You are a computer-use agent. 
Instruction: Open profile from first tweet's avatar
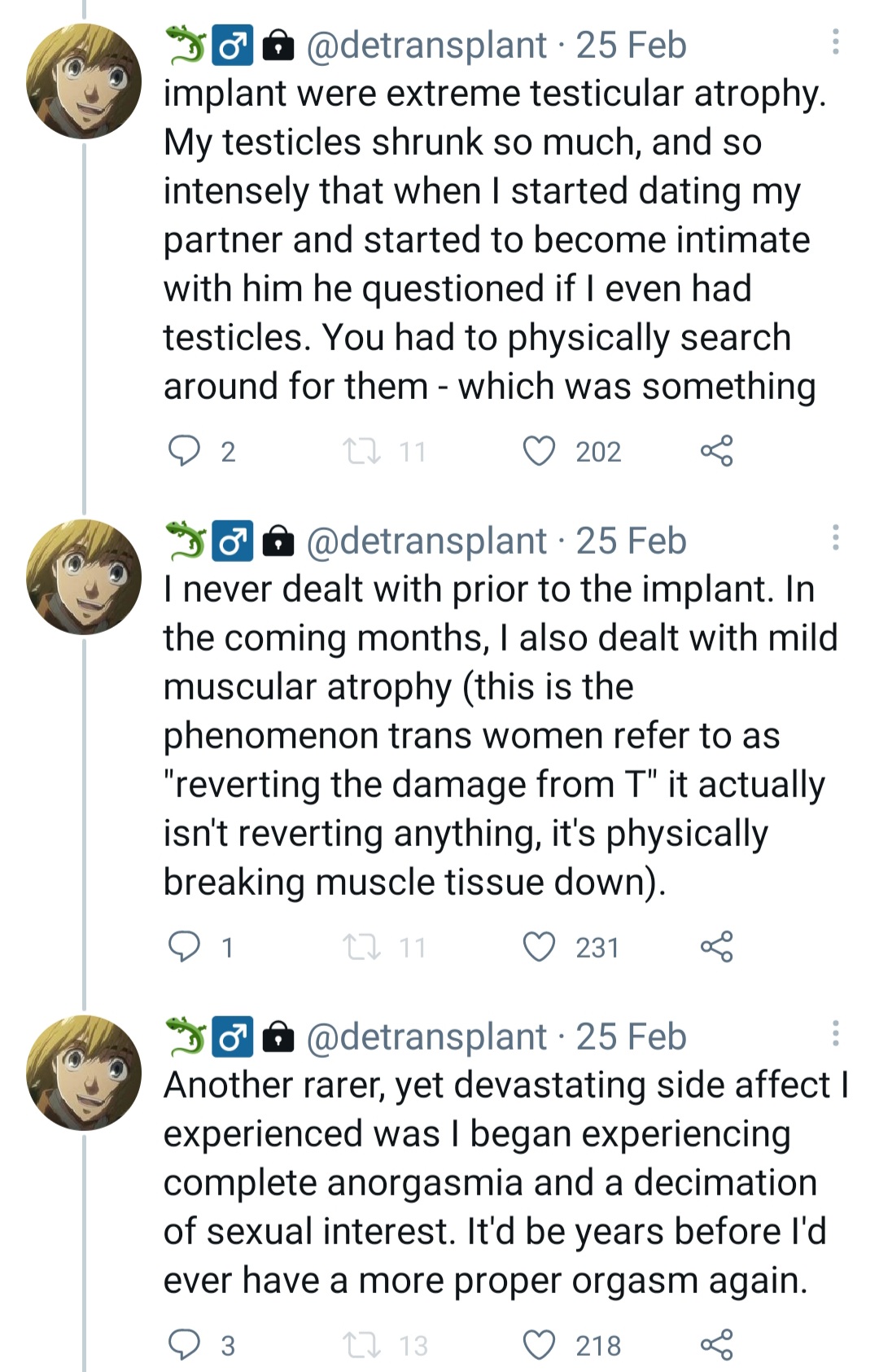tap(84, 81)
